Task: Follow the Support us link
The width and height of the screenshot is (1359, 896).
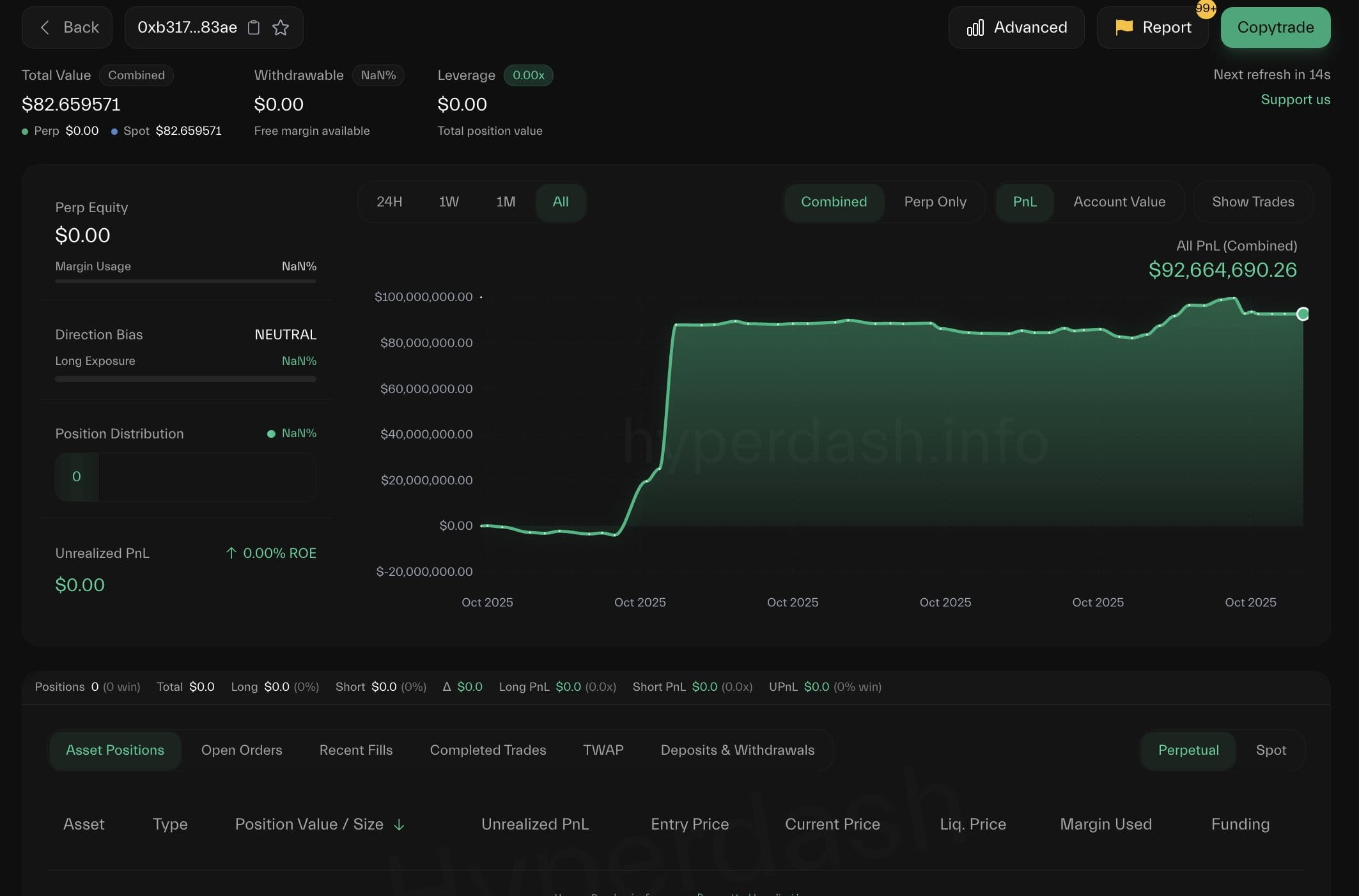Action: point(1295,100)
